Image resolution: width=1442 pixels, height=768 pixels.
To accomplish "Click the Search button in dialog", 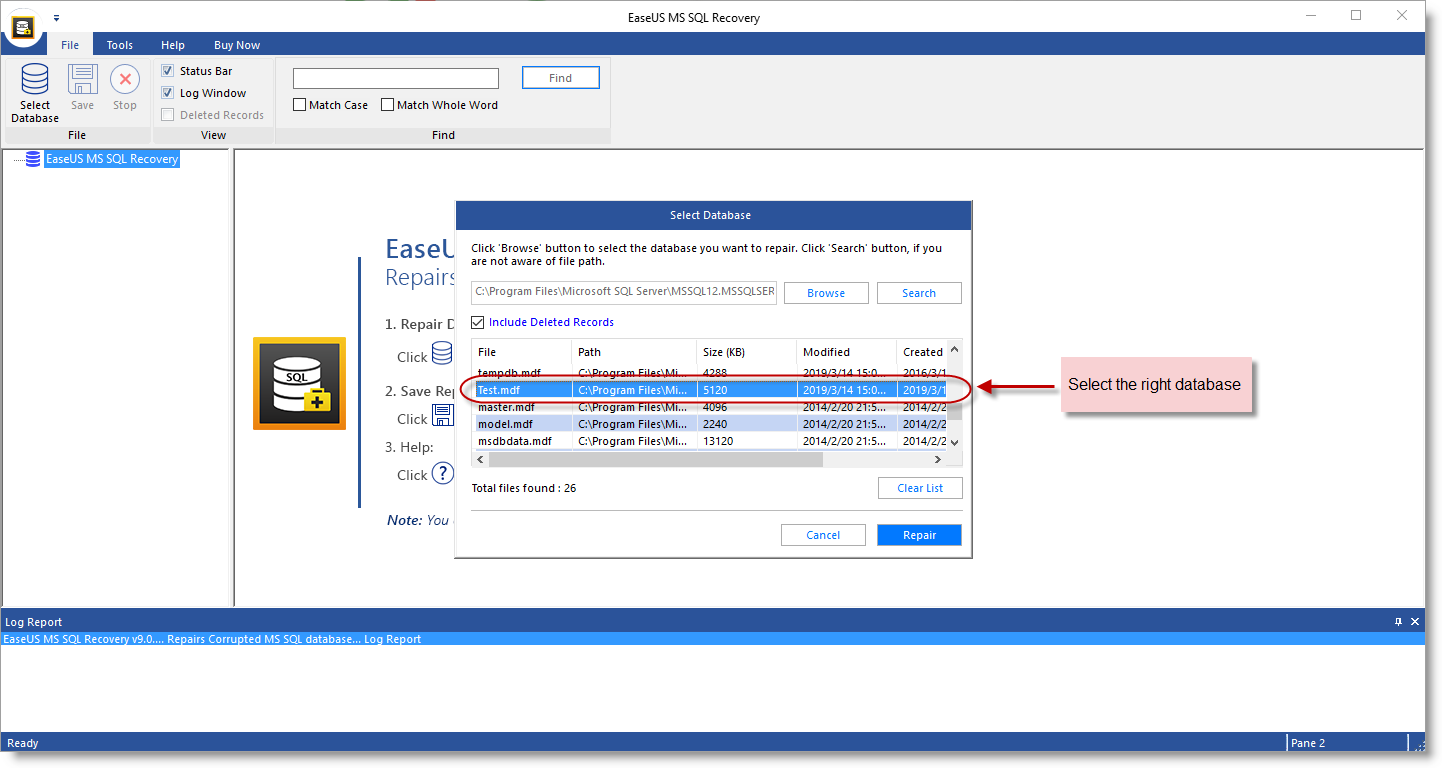I will (919, 293).
